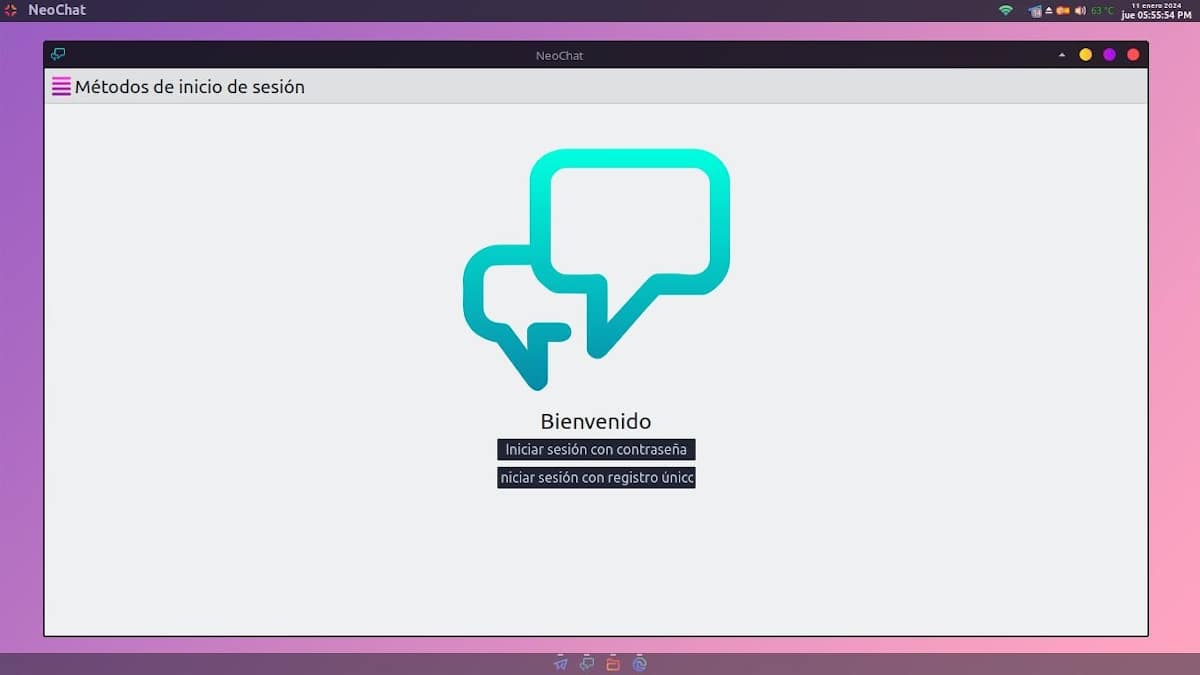Viewport: 1200px width, 675px height.
Task: Click the NeoChat menu in the top bar
Action: [x=55, y=9]
